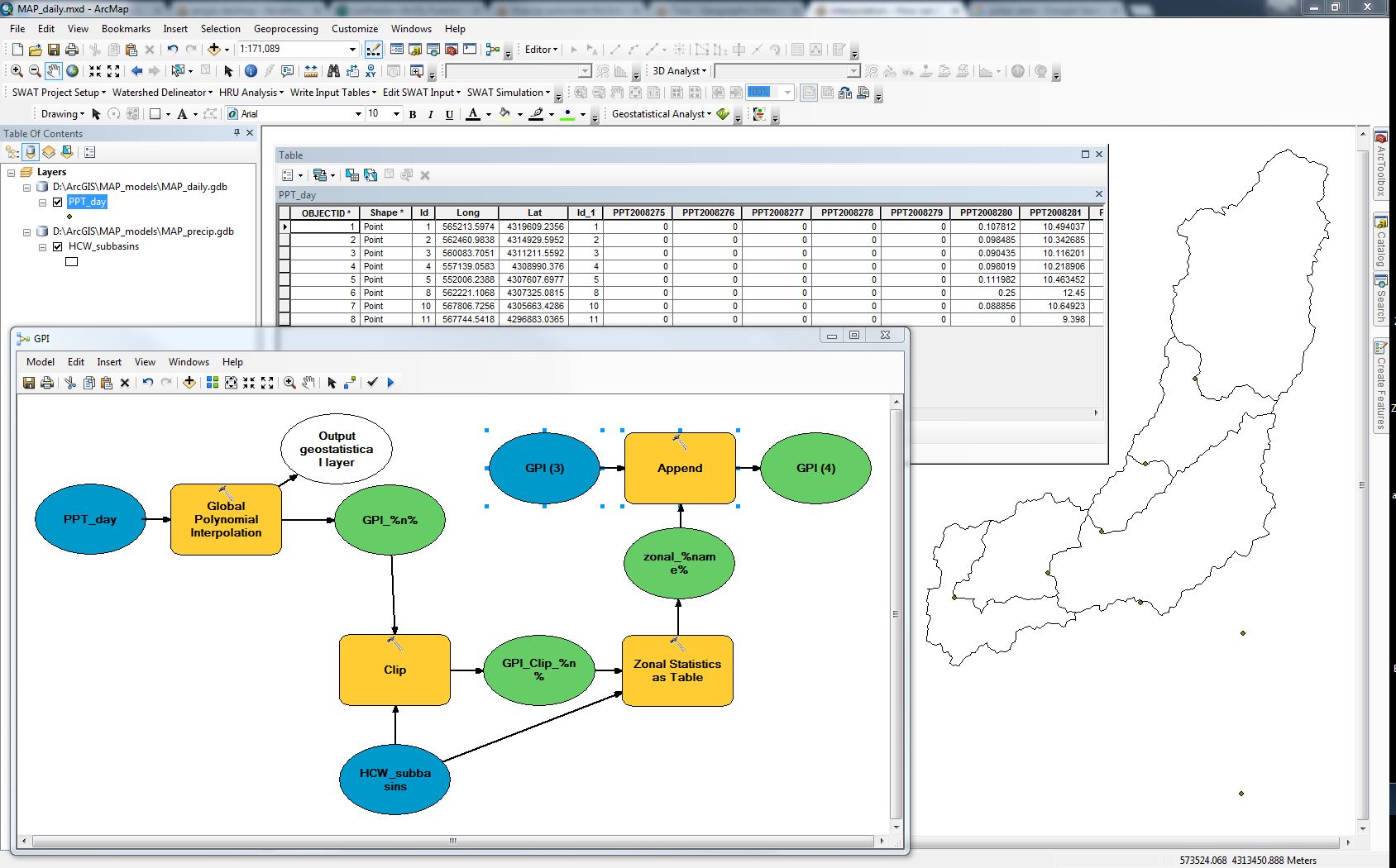Open the Editor Toolbar icon
This screenshot has height=868, width=1396.
click(374, 50)
